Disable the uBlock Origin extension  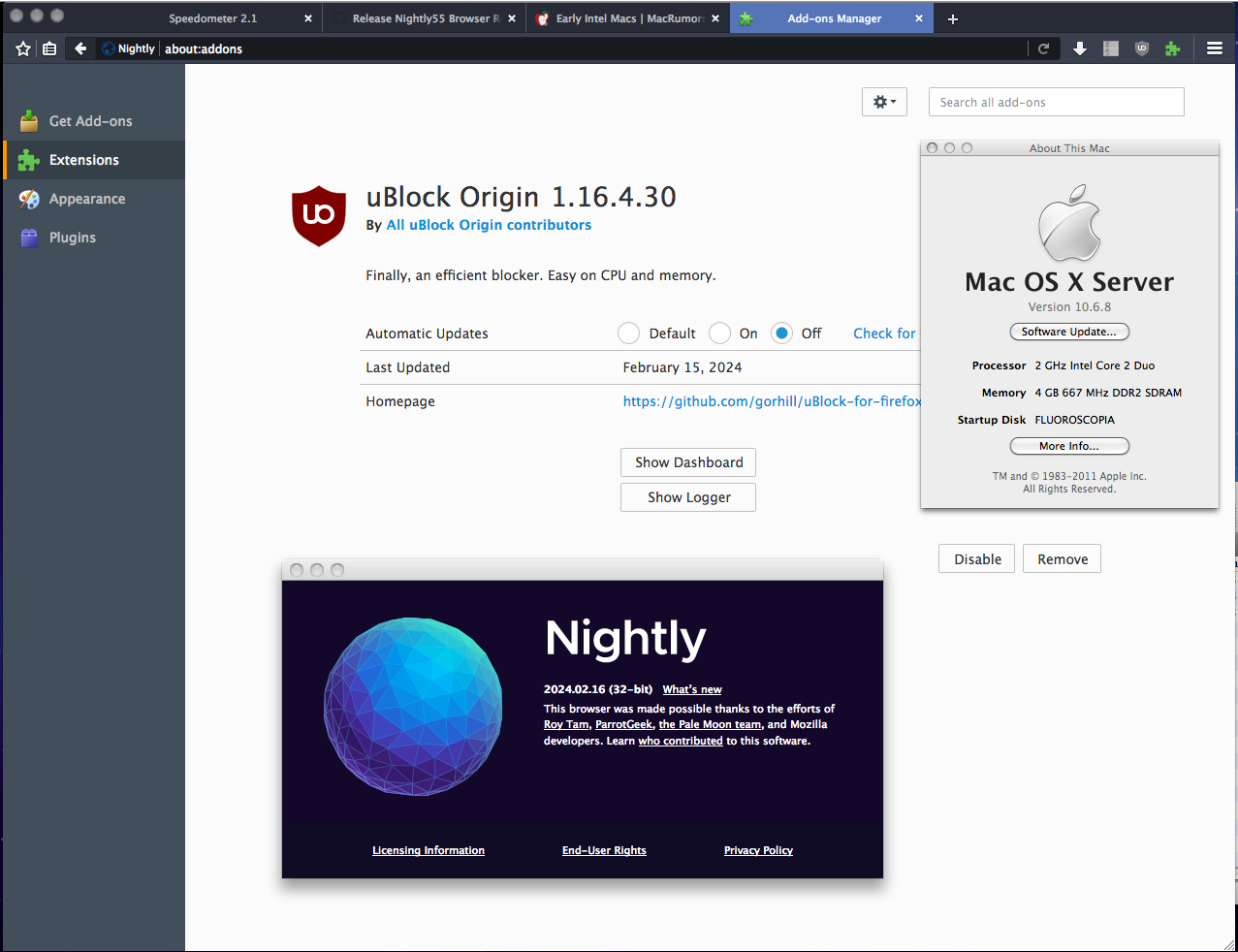(977, 558)
